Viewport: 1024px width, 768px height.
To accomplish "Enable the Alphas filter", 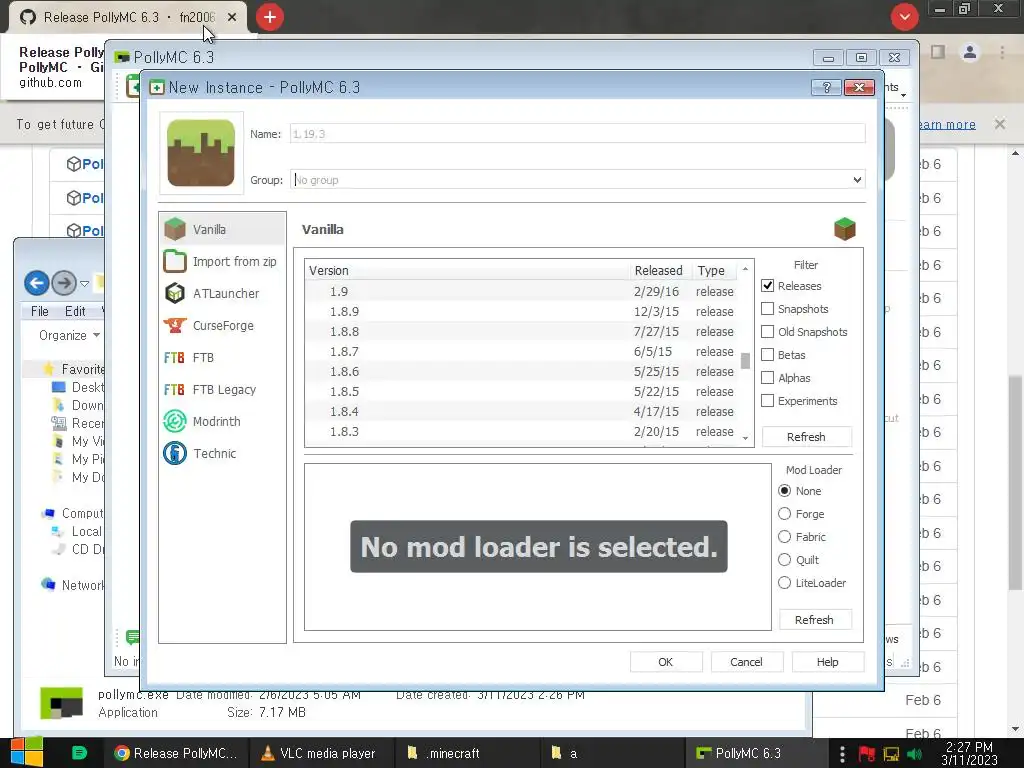I will (x=768, y=377).
